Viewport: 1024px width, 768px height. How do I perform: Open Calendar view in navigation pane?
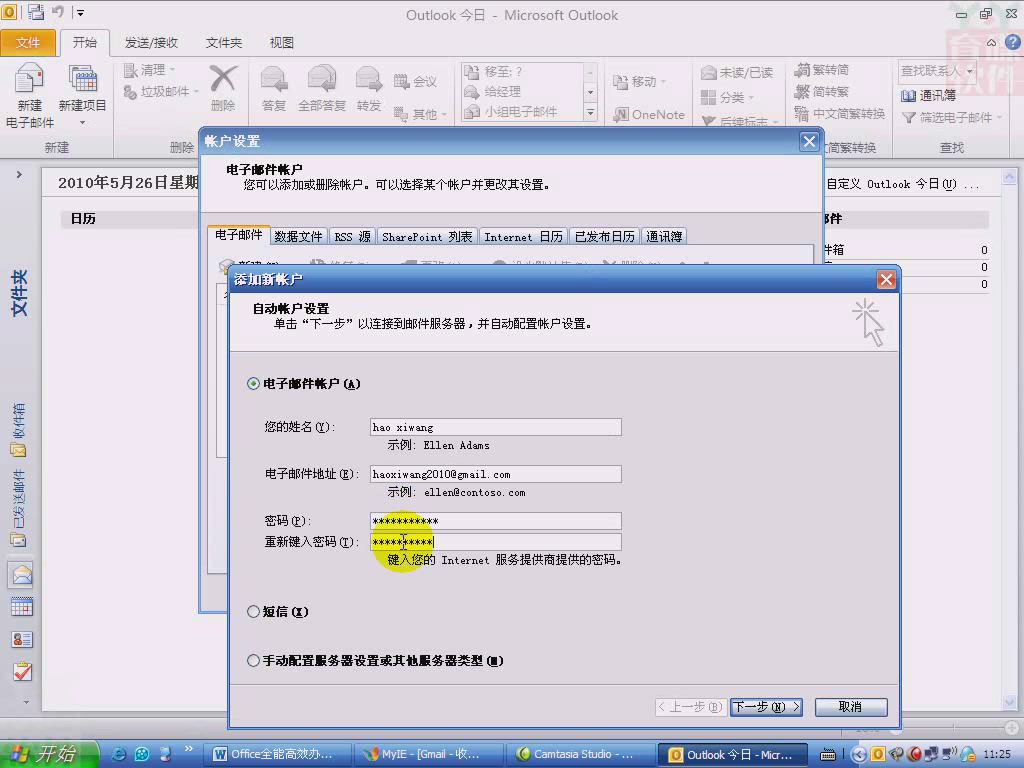22,607
